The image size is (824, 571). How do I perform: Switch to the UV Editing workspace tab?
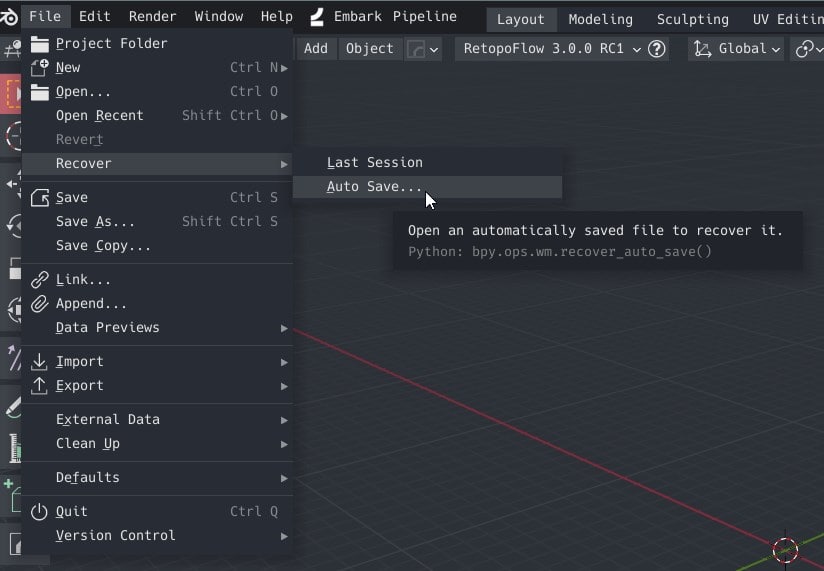787,19
